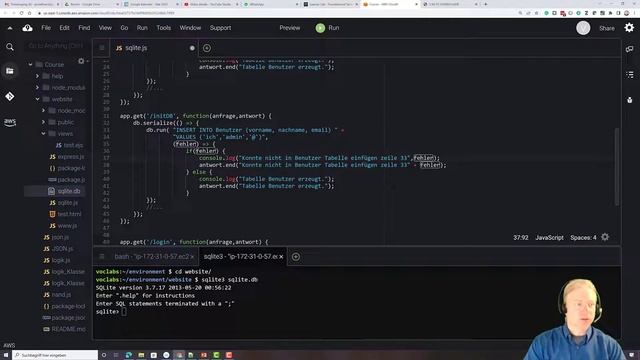Click the green Run play icon
The width and height of the screenshot is (640, 360).
pyautogui.click(x=320, y=28)
